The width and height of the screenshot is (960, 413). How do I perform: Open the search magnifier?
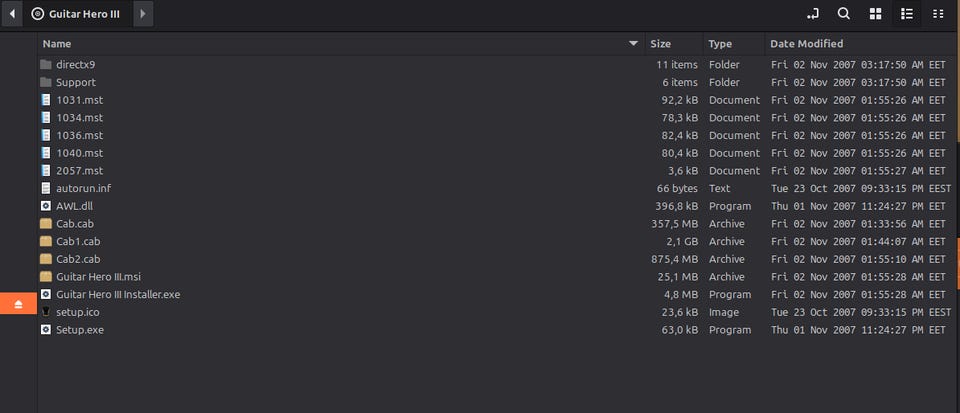point(844,13)
